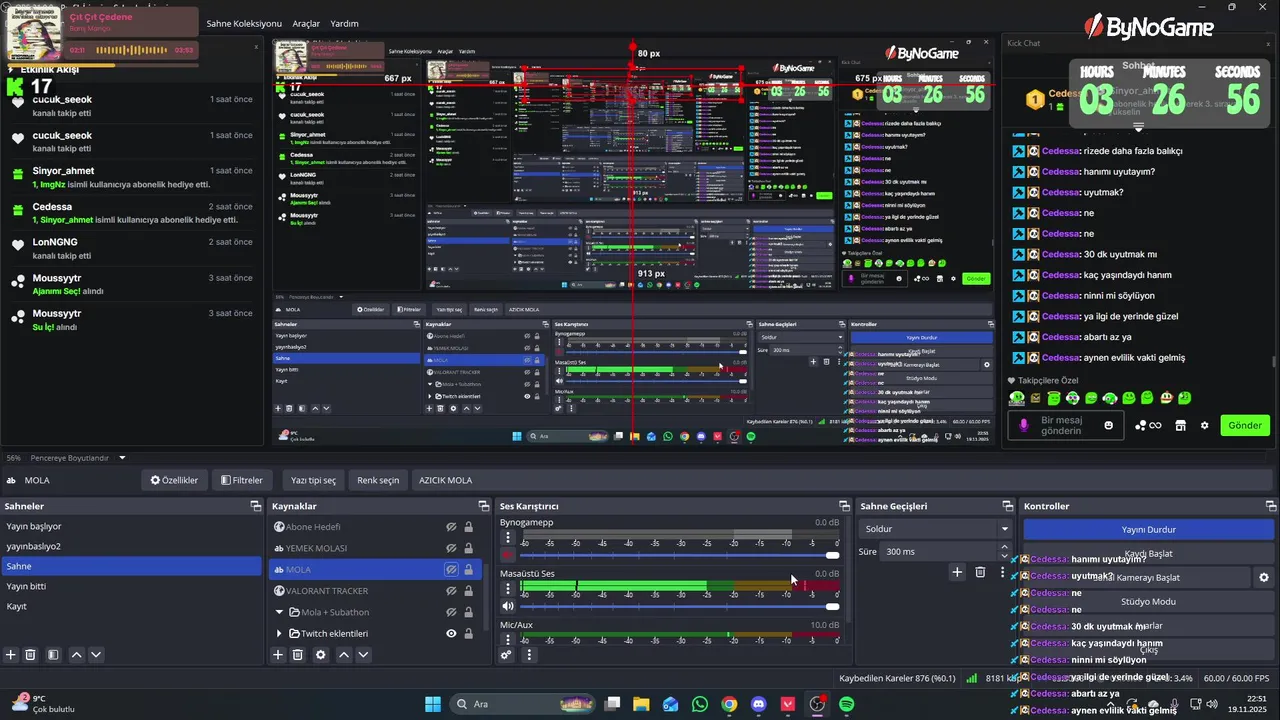Open Kick chat settings gear icon
Viewport: 1280px width, 720px height.
coord(1205,425)
